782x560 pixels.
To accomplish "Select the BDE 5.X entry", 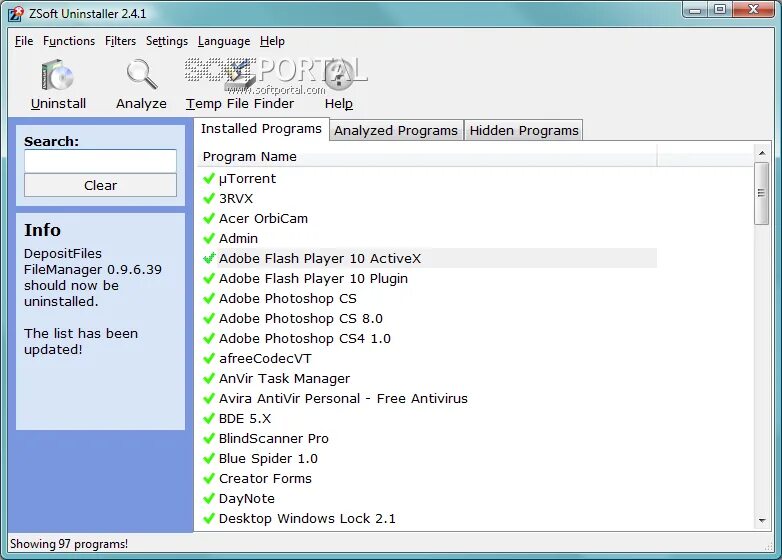I will (x=245, y=418).
